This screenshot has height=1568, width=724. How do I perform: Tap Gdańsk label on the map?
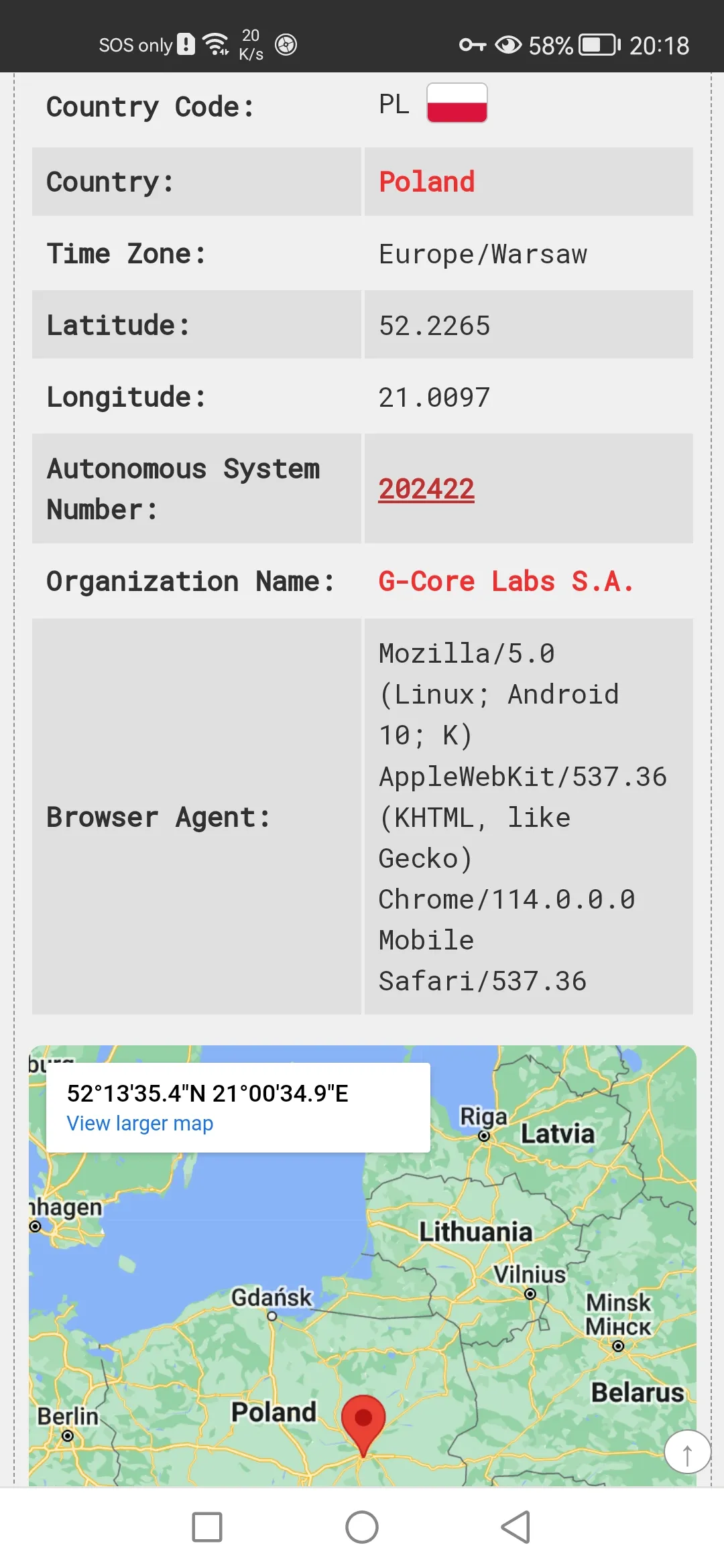coord(271,1297)
